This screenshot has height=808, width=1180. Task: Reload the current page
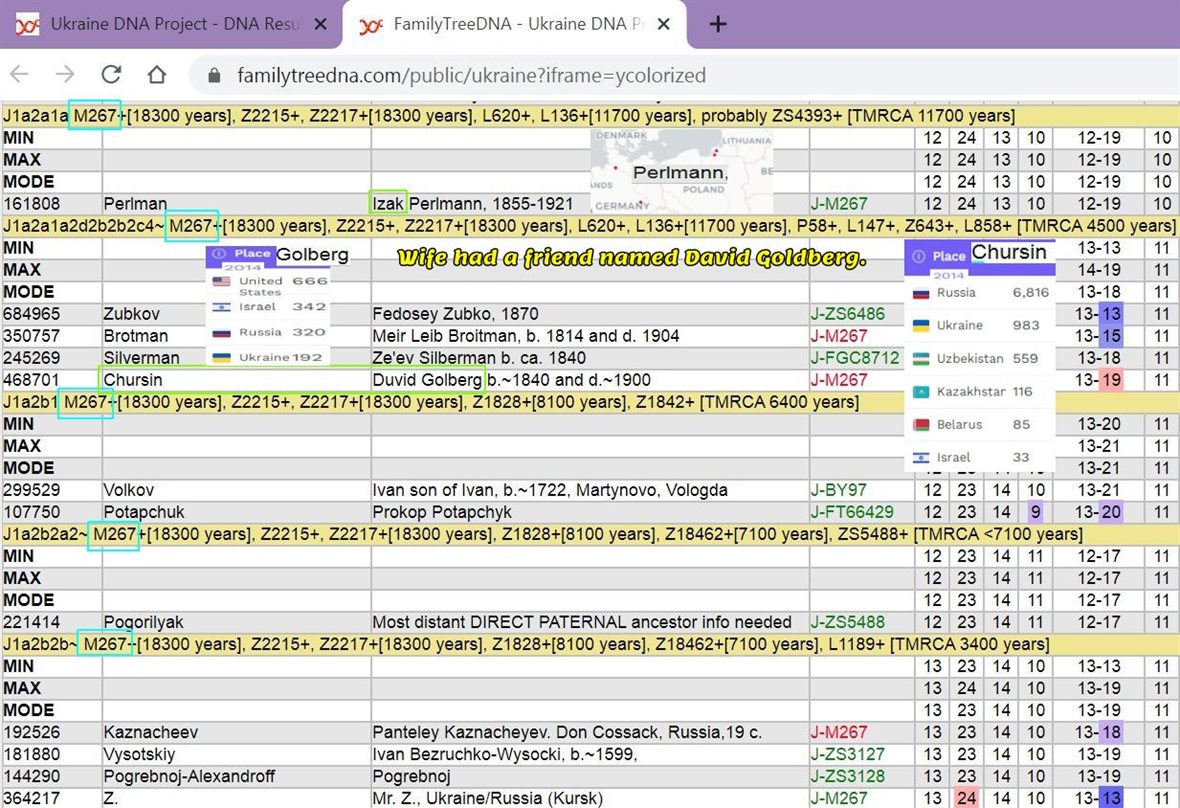point(111,75)
